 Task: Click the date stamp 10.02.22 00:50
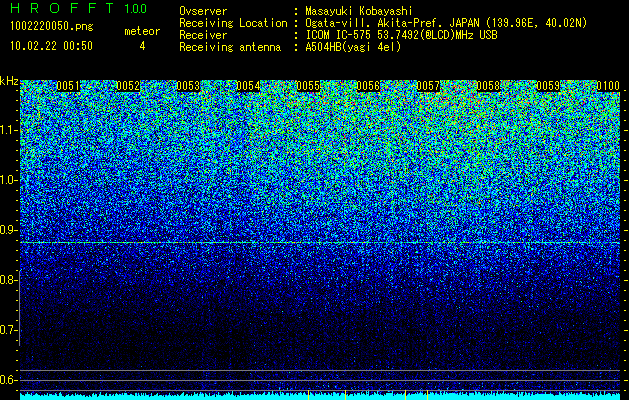tap(51, 46)
